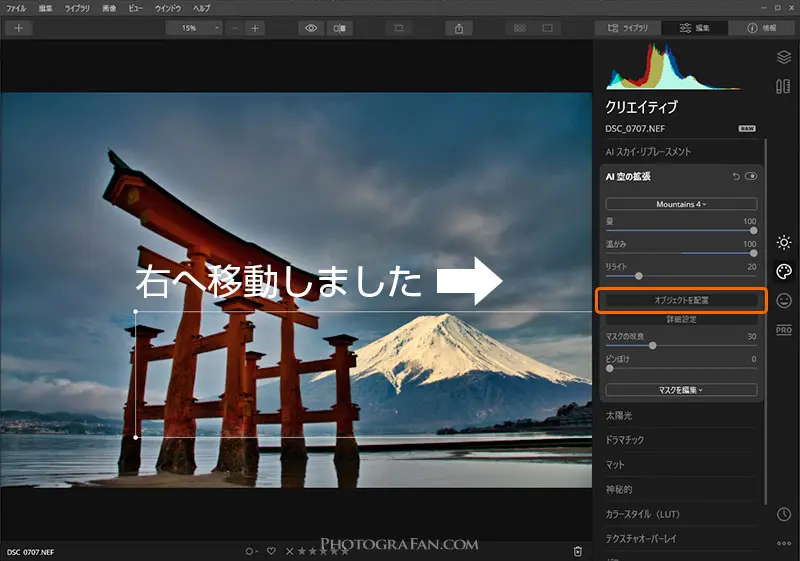Open the canvas tools icon
This screenshot has width=800, height=561.
point(784,86)
